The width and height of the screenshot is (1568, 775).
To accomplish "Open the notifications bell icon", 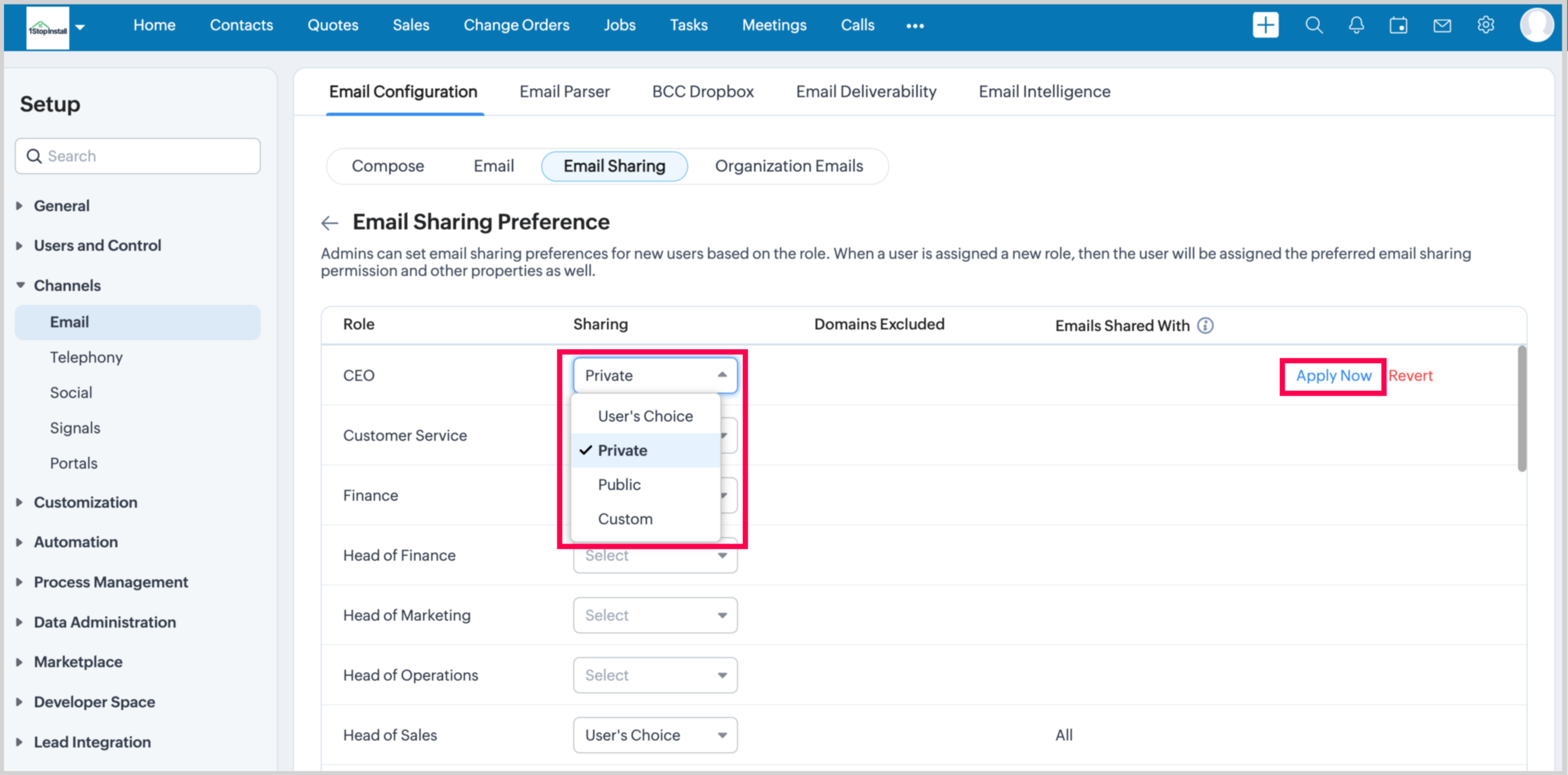I will point(1356,25).
